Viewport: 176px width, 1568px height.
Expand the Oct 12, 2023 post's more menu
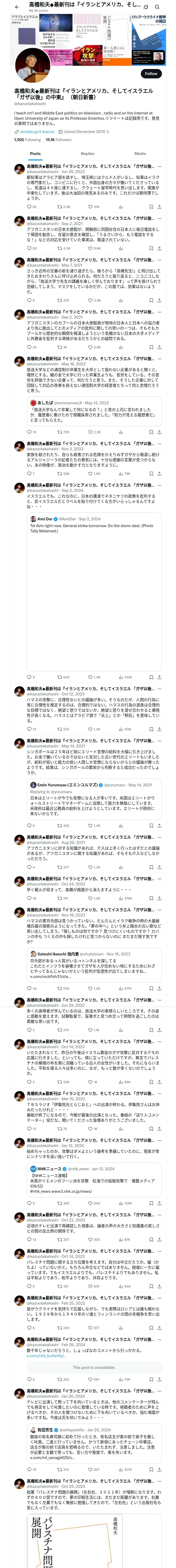click(x=159, y=688)
